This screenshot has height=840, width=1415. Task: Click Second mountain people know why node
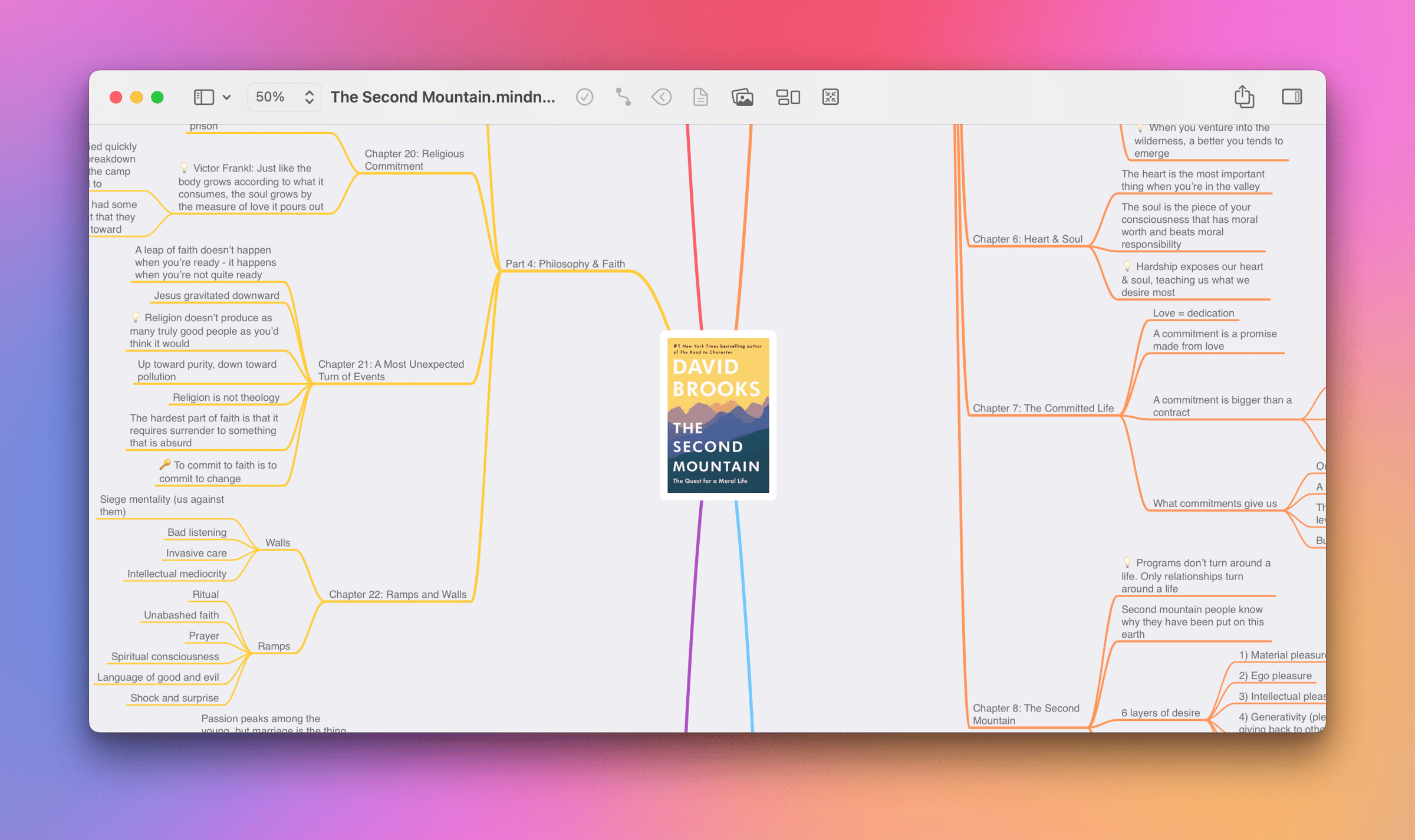[x=1192, y=622]
